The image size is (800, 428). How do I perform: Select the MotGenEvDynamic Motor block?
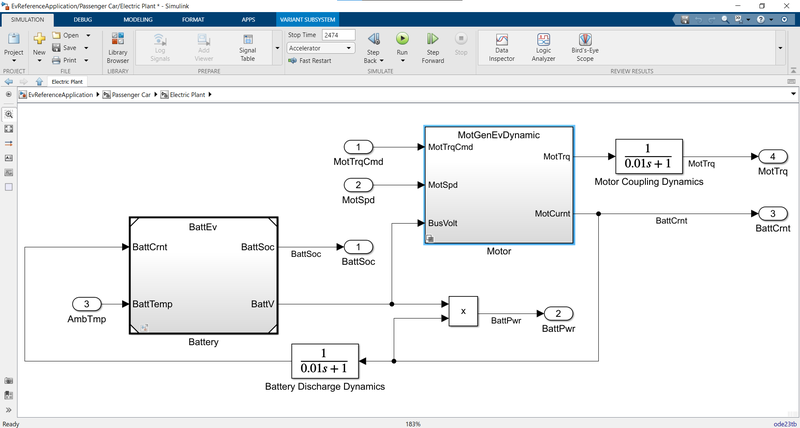[x=499, y=186]
